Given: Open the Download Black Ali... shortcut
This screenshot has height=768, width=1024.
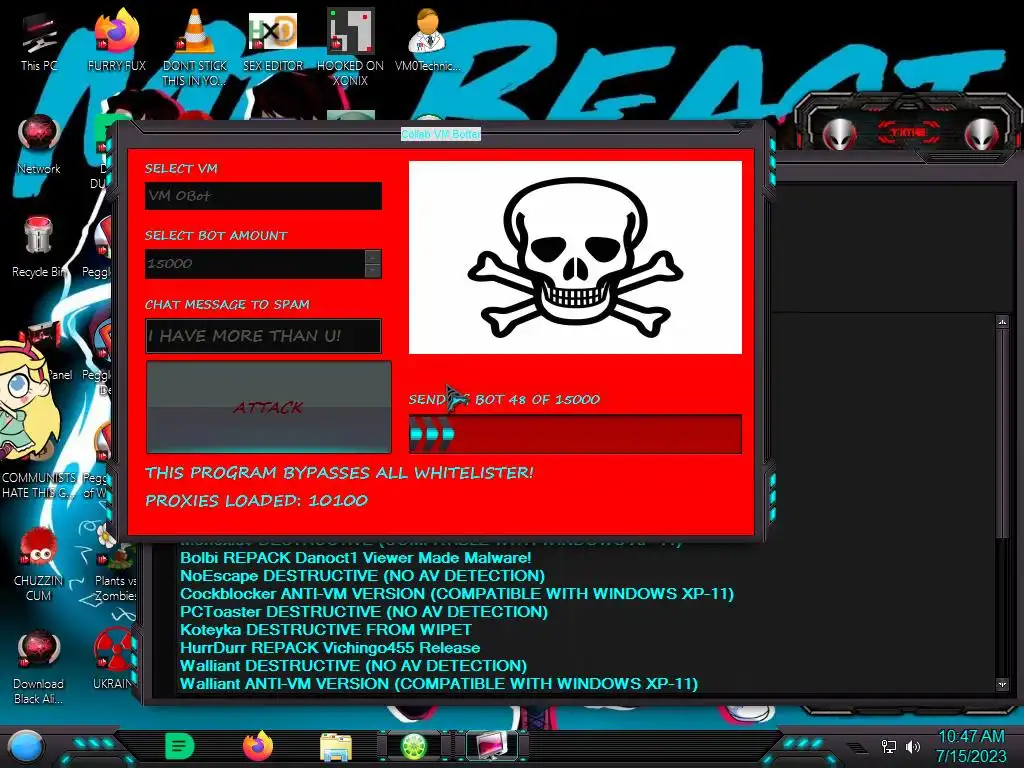Looking at the screenshot, I should 39,667.
